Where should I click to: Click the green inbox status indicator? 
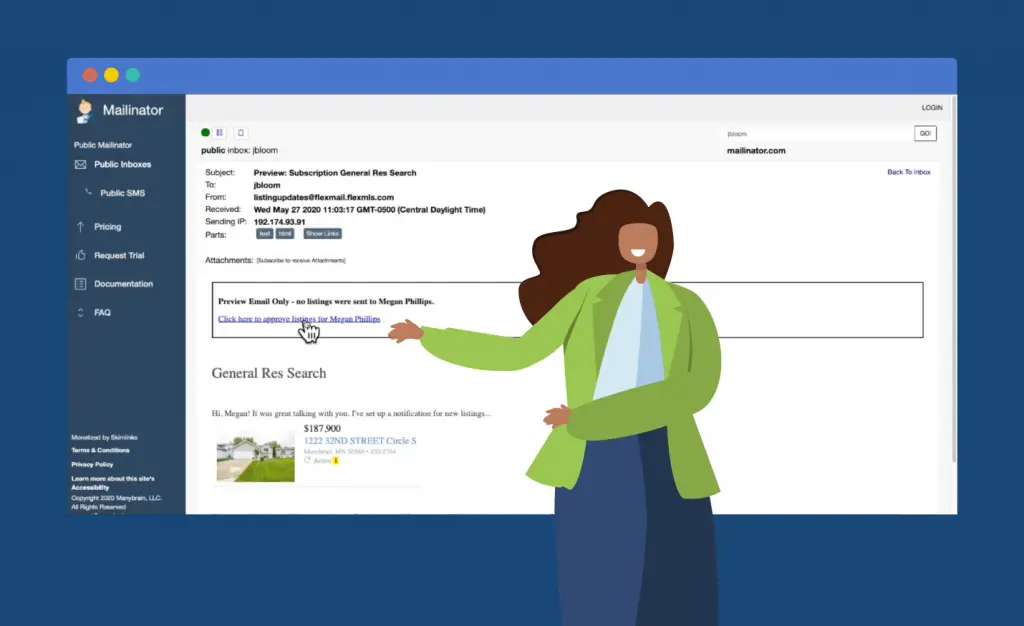206,132
